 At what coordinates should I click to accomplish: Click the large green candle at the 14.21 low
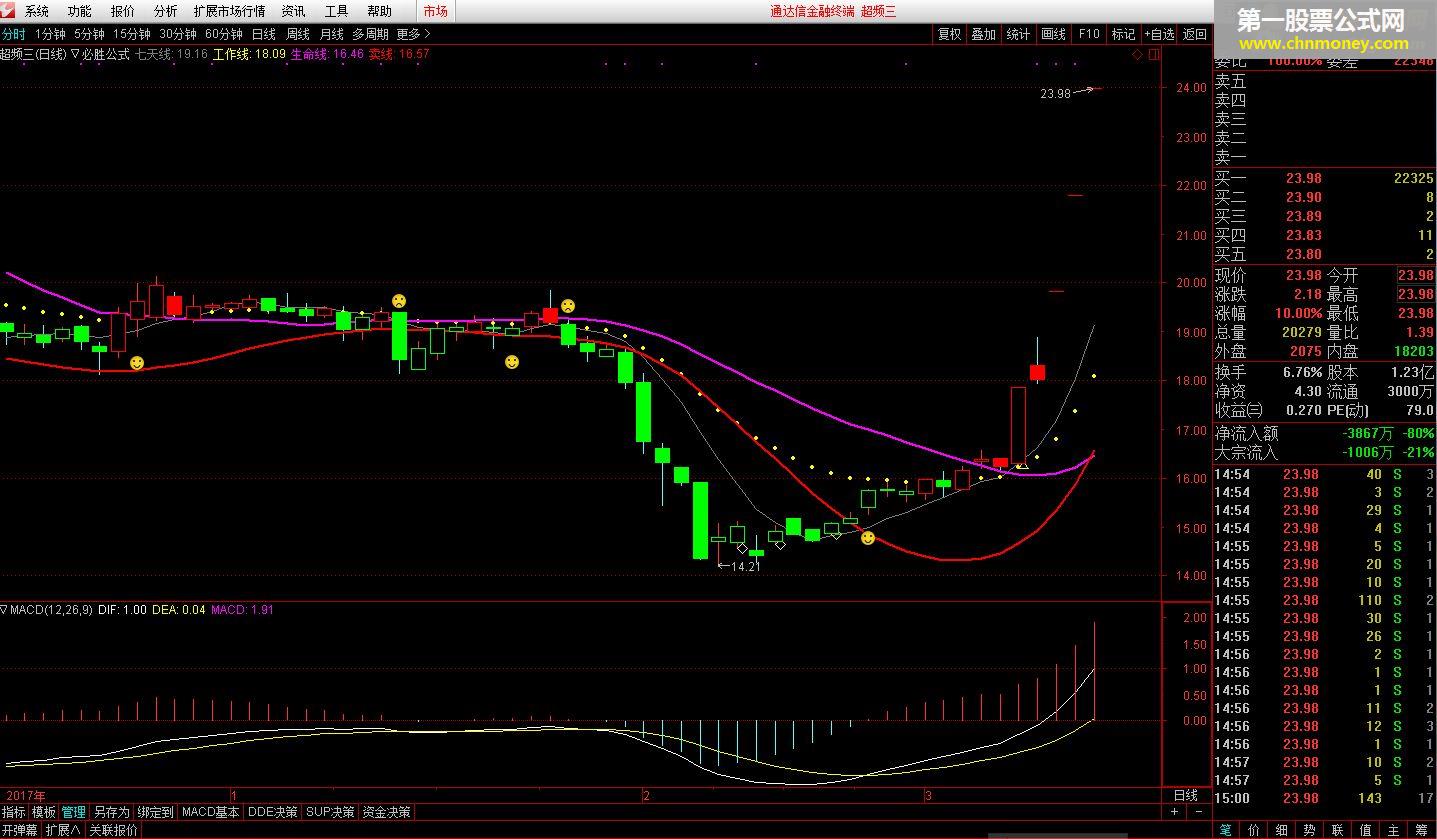click(700, 520)
